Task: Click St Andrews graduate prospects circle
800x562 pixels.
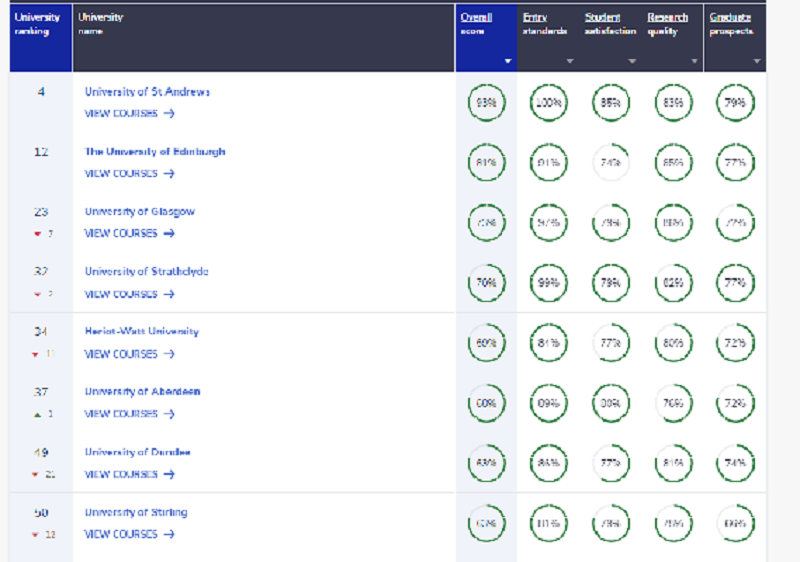Action: click(735, 103)
